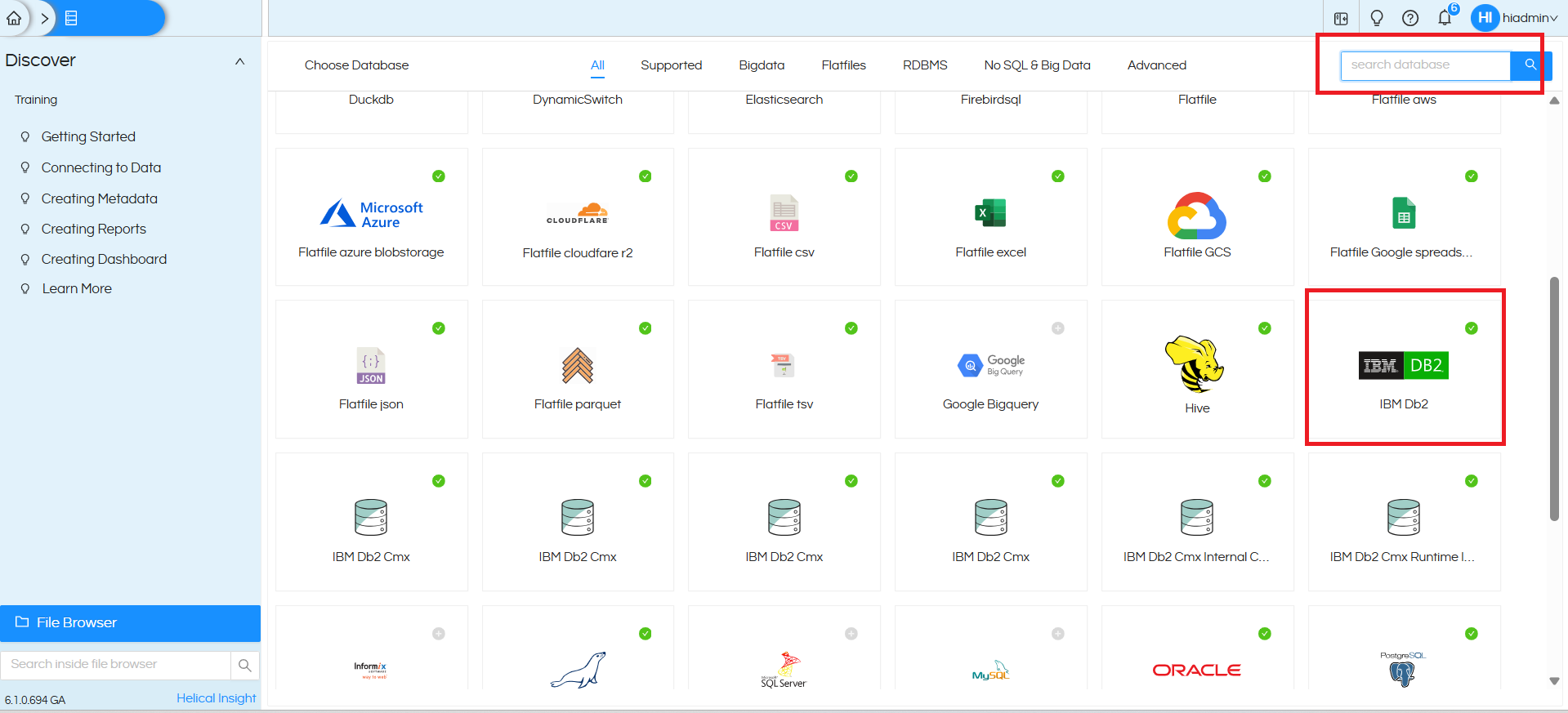Click the HI user avatar
Viewport: 1568px width, 713px height.
tap(1485, 17)
